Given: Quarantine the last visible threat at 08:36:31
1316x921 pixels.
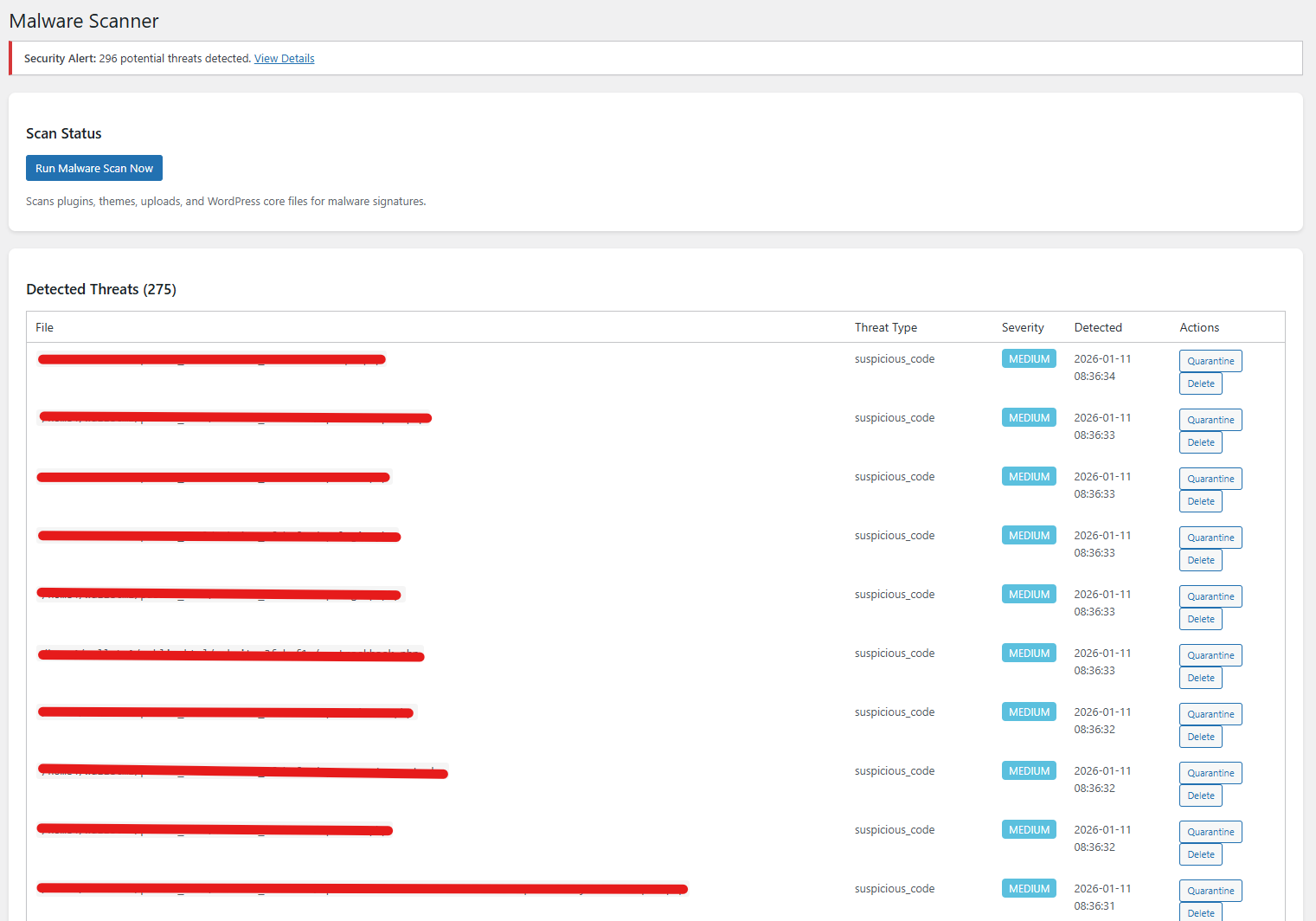Looking at the screenshot, I should pos(1210,890).
